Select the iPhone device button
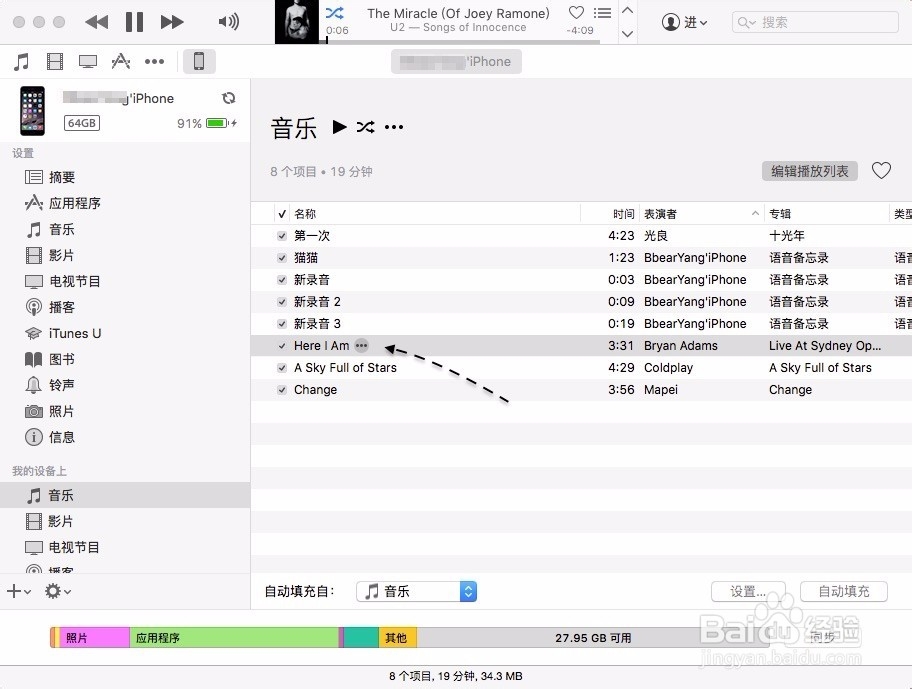 click(199, 61)
